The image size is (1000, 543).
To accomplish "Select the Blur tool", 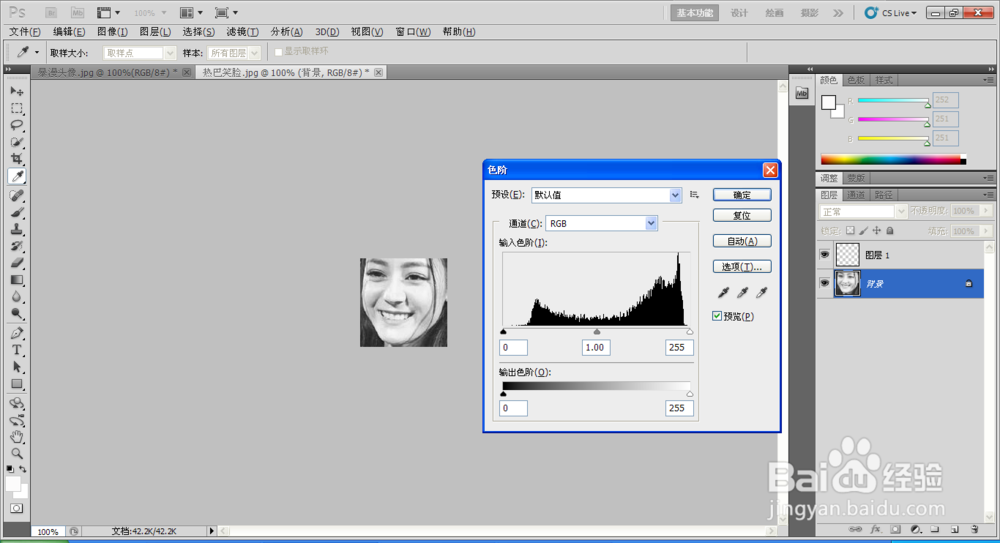I will coord(17,297).
